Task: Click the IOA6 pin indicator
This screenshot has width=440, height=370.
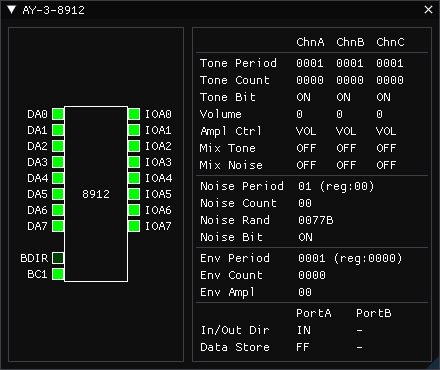Action: [134, 210]
